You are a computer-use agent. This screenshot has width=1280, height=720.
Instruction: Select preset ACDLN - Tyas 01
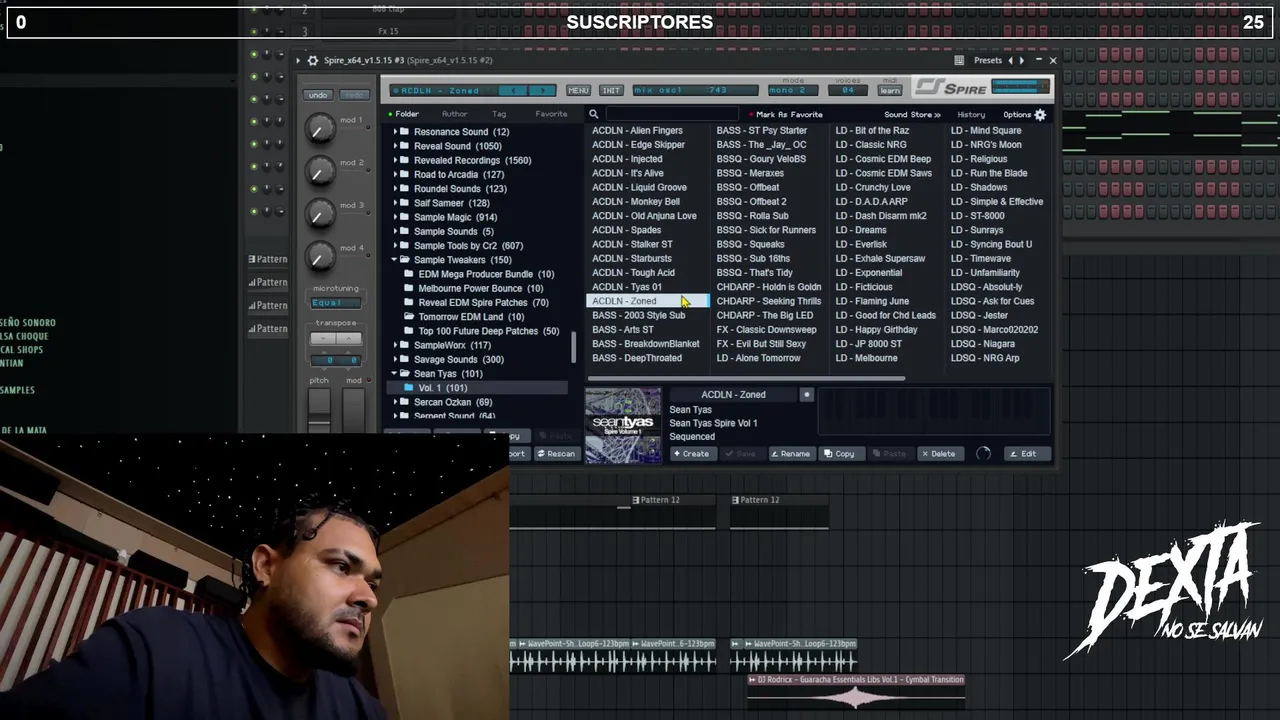(x=627, y=287)
